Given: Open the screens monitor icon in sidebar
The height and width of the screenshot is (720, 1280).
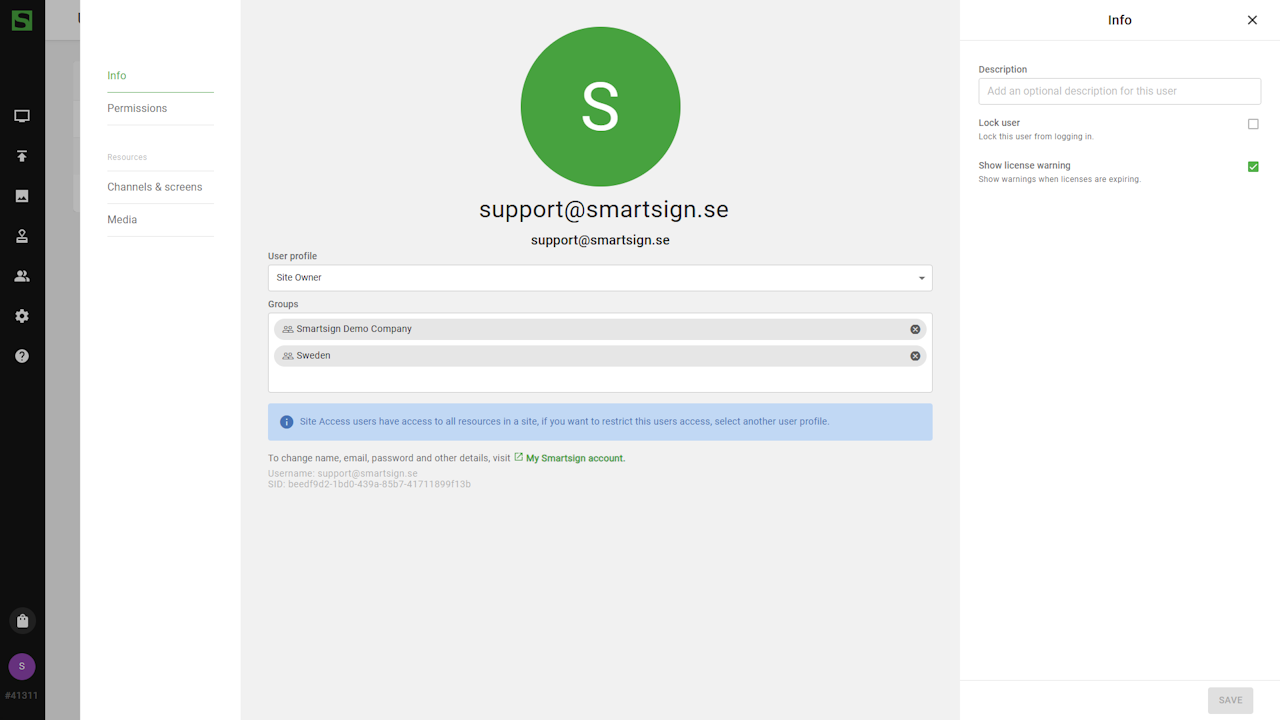Looking at the screenshot, I should (x=22, y=116).
